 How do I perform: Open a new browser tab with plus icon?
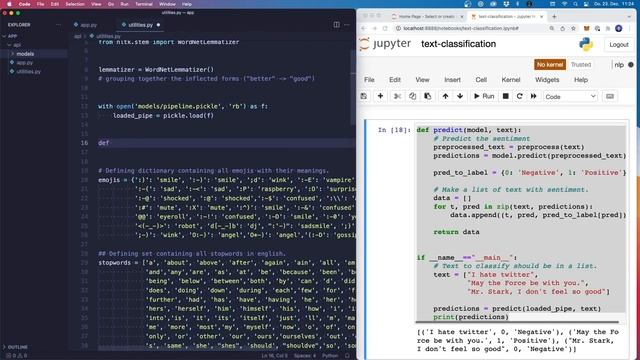click(x=554, y=16)
